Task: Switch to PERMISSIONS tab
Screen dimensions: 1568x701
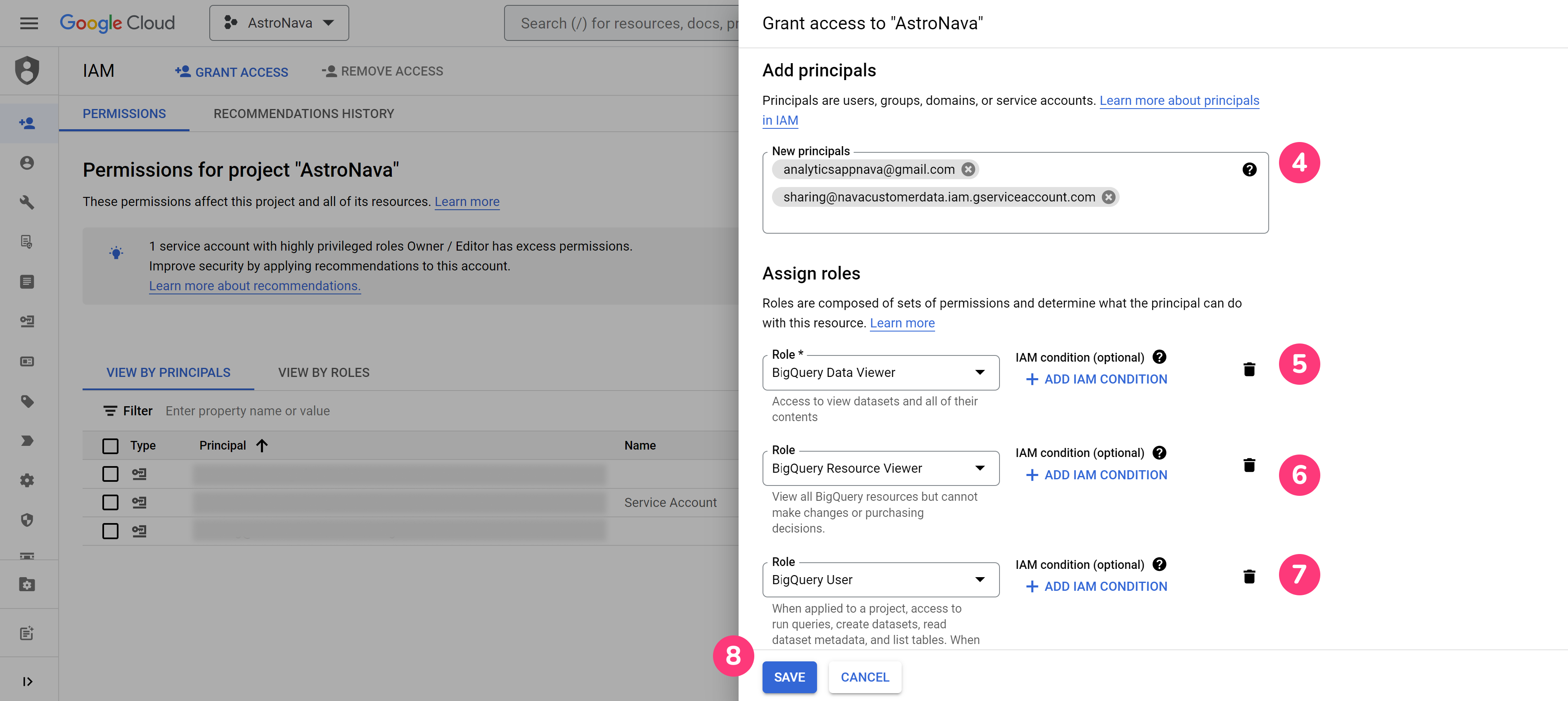Action: (x=124, y=114)
